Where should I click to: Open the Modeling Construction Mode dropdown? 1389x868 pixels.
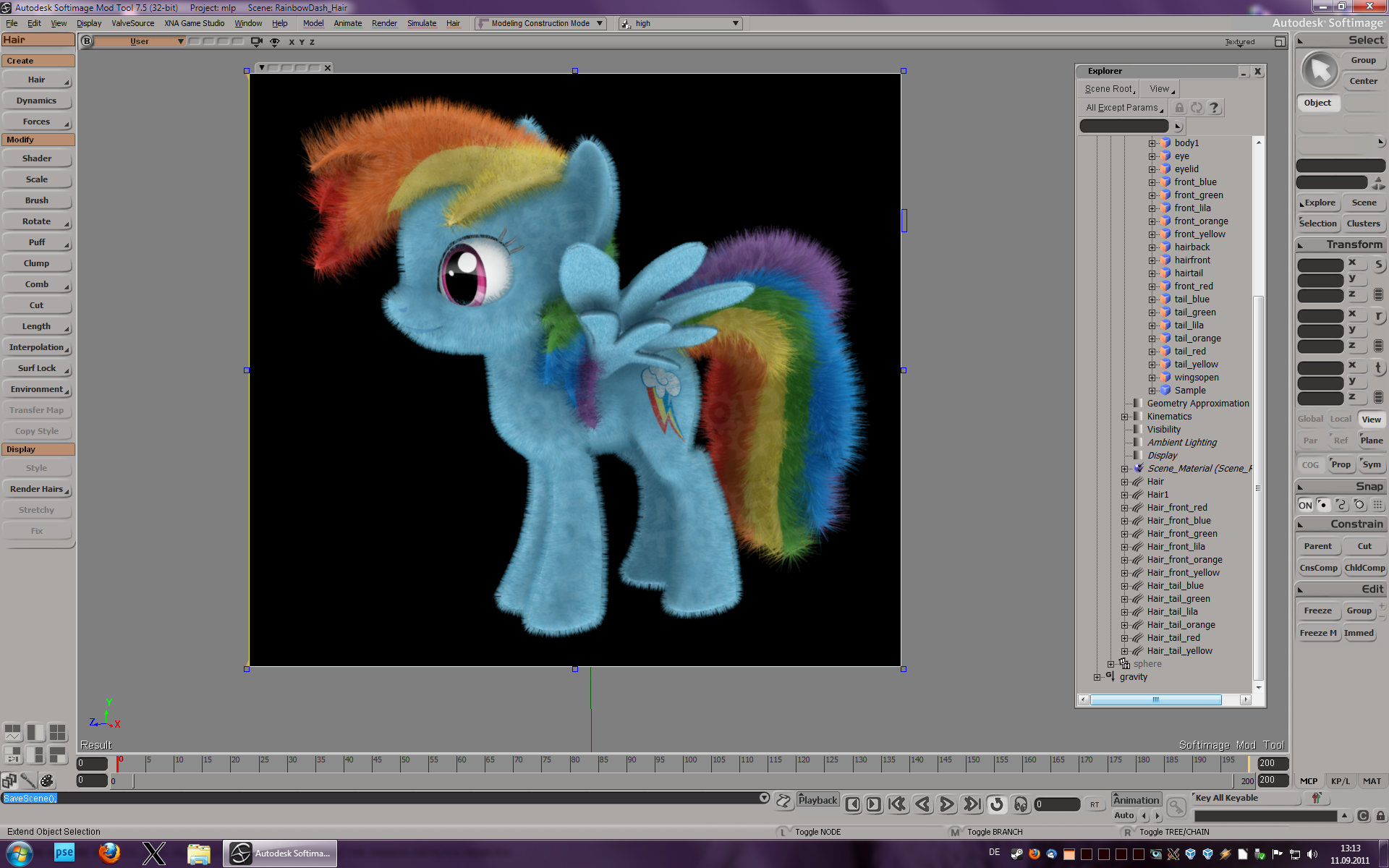pos(541,23)
